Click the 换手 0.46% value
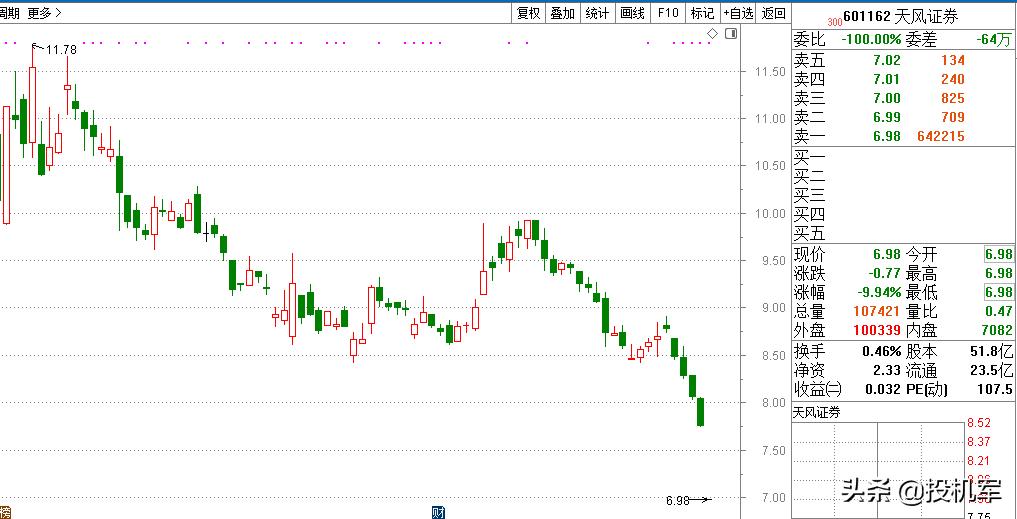Viewport: 1017px width, 519px height. tap(881, 352)
